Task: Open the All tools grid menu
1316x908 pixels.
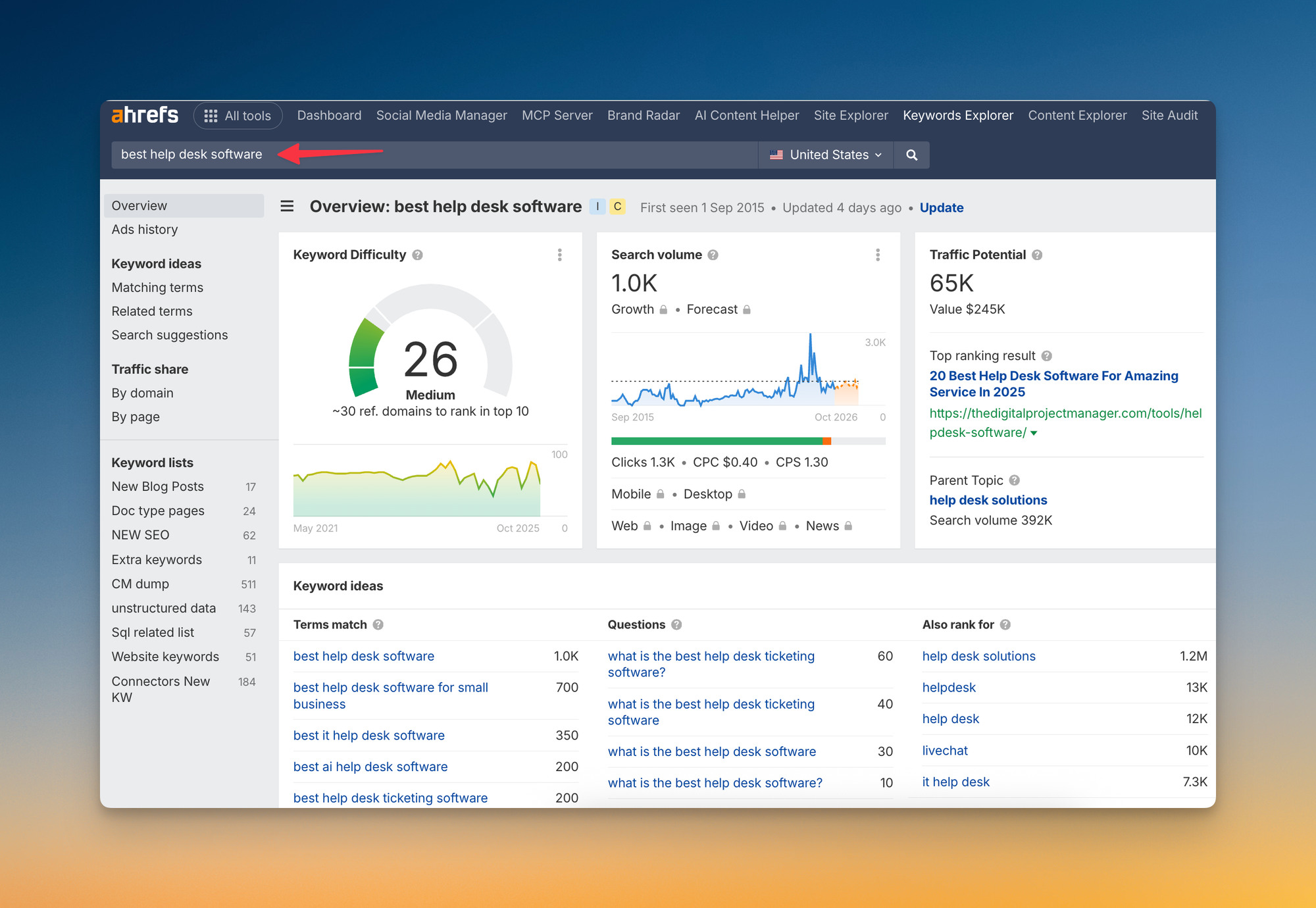Action: tap(238, 116)
